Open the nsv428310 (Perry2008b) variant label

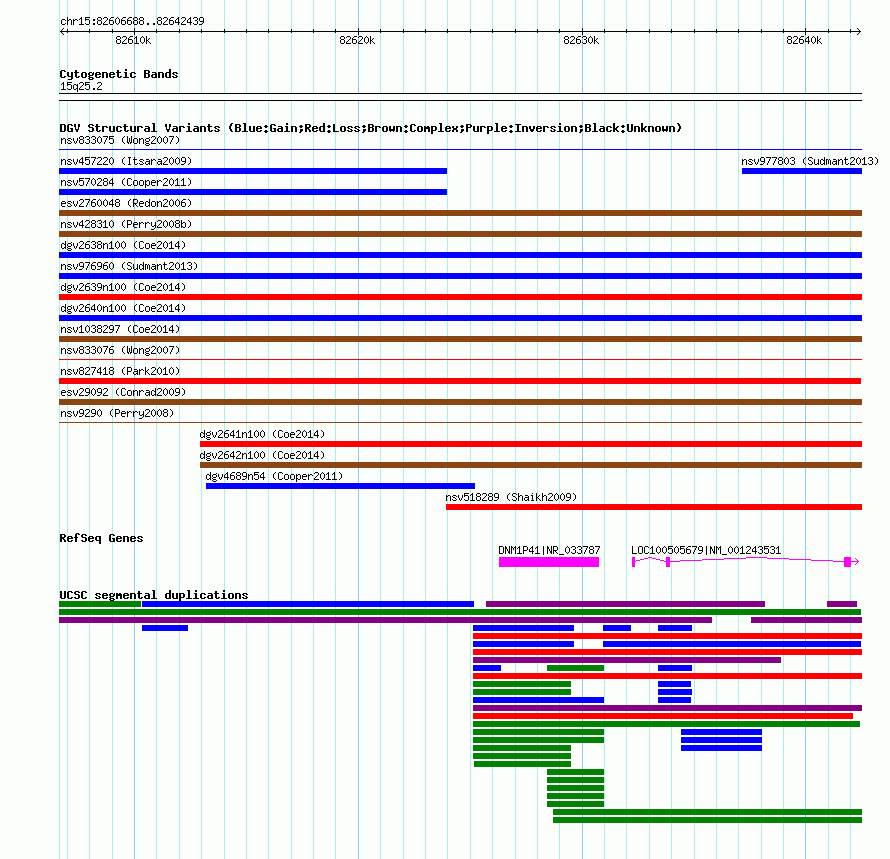pyautogui.click(x=126, y=224)
